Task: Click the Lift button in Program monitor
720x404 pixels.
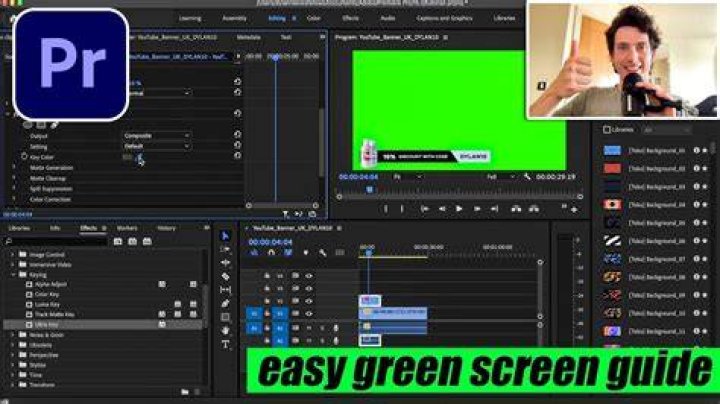Action: 516,209
